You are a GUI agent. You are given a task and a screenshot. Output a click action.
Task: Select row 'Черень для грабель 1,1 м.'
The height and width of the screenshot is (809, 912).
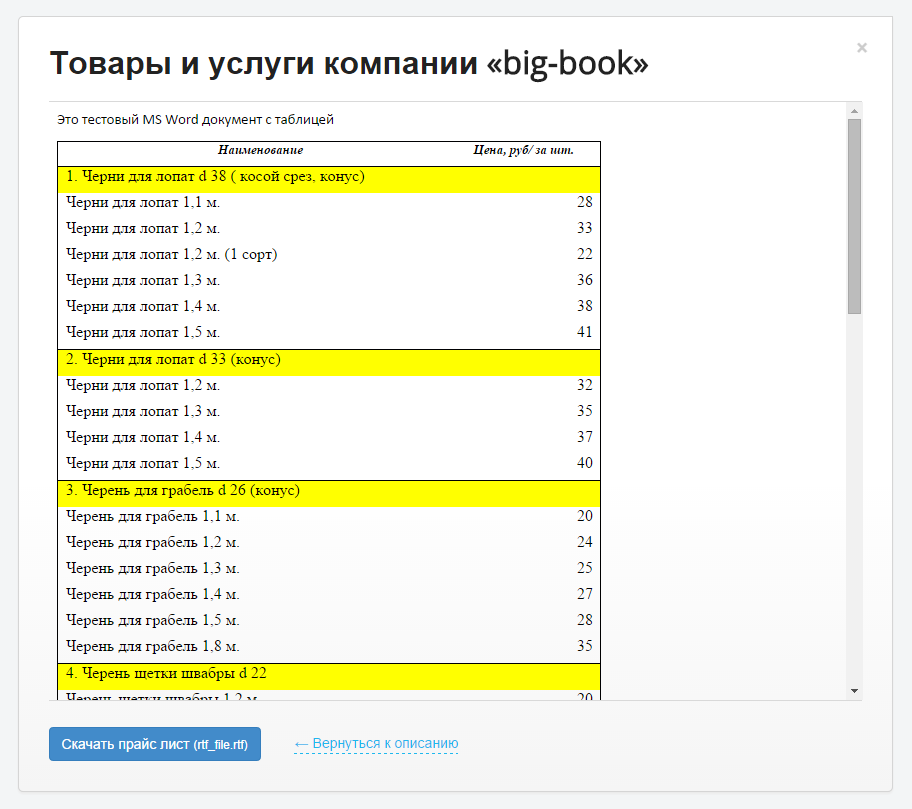point(153,516)
